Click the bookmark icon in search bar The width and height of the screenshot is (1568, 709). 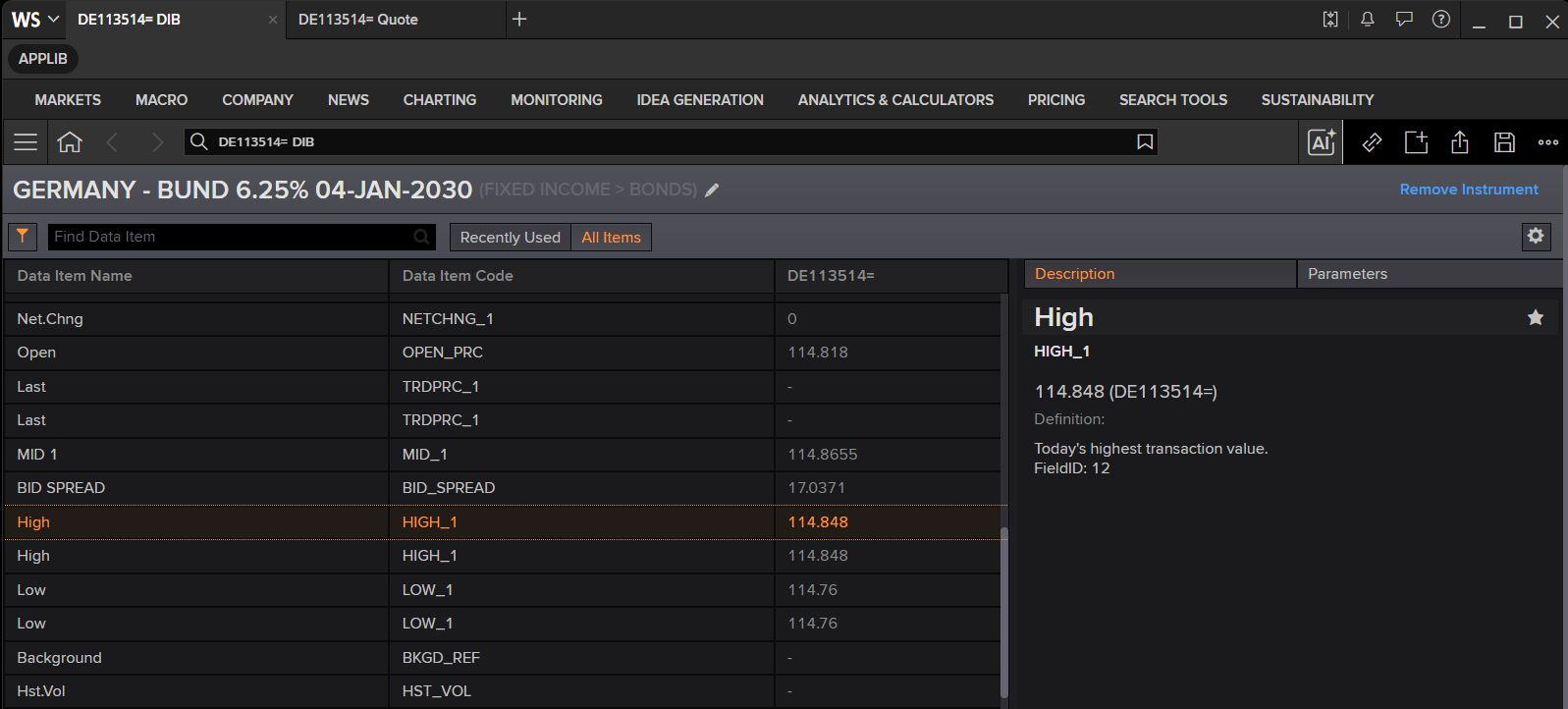[1145, 142]
